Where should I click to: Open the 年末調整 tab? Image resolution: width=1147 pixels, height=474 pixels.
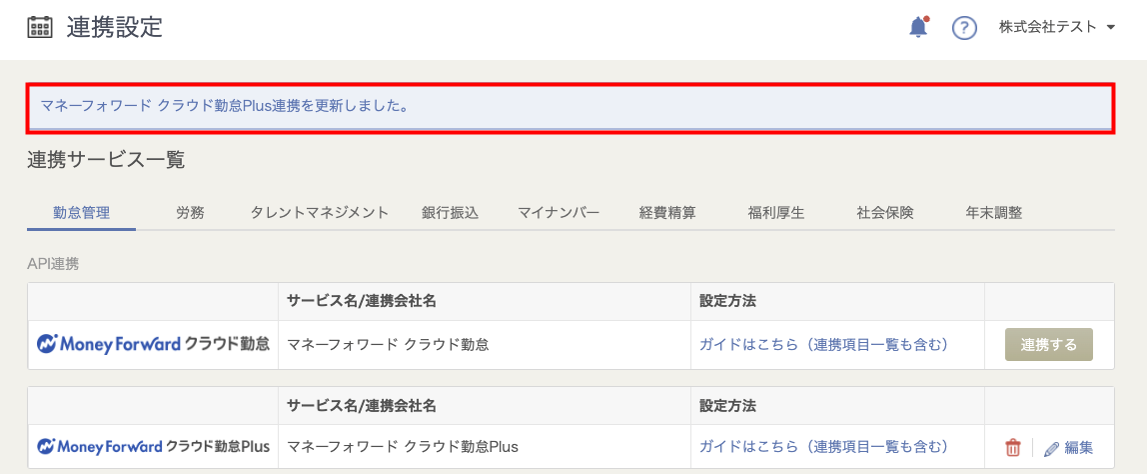pos(994,212)
